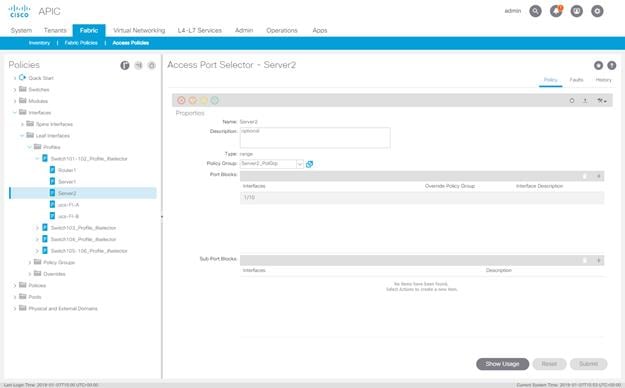Image resolution: width=625 pixels, height=388 pixels.
Task: Expand the Switch103 profile node
Action: pos(37,228)
